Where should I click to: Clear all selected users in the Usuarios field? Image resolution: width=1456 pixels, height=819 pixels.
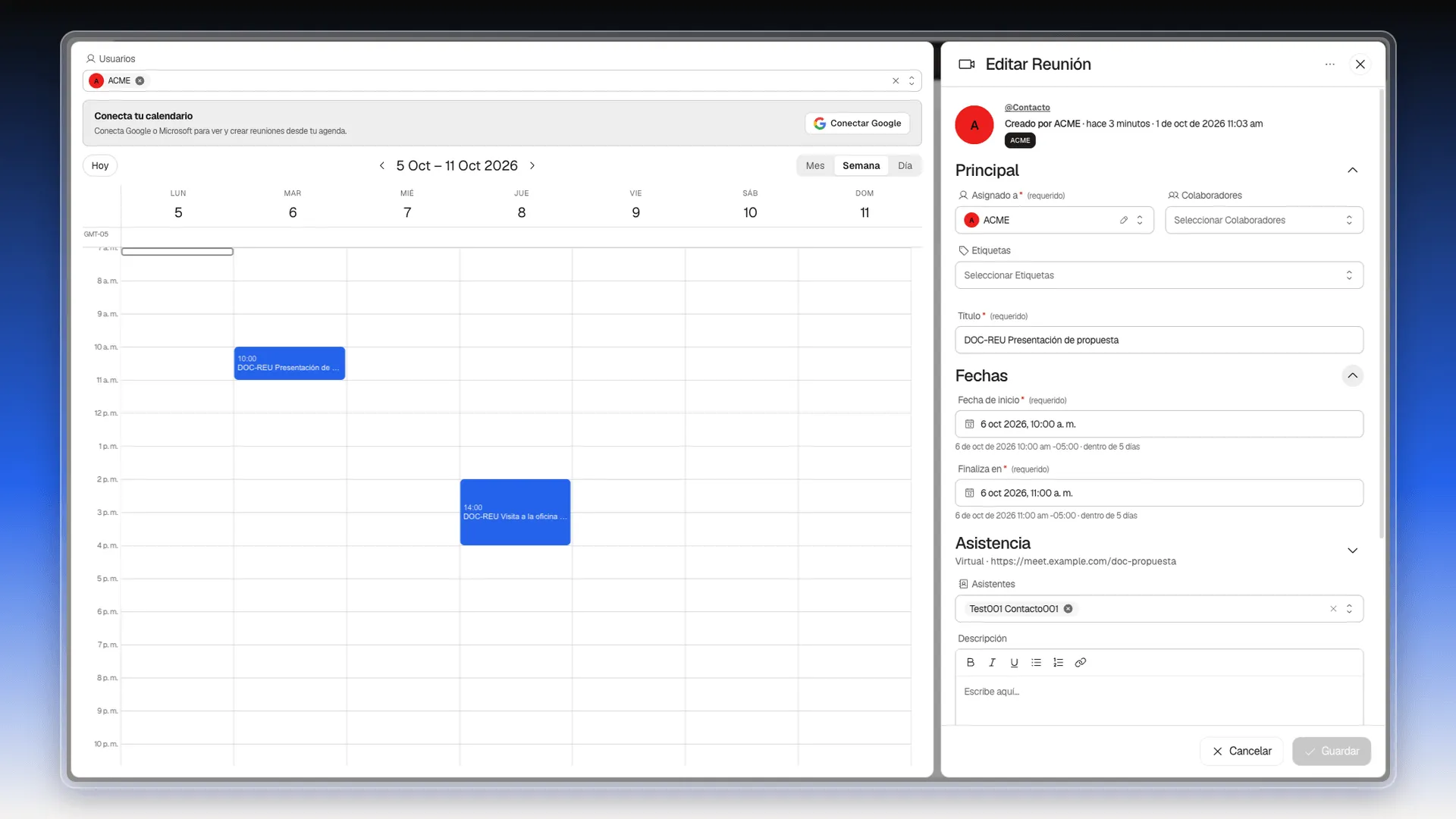coord(896,80)
